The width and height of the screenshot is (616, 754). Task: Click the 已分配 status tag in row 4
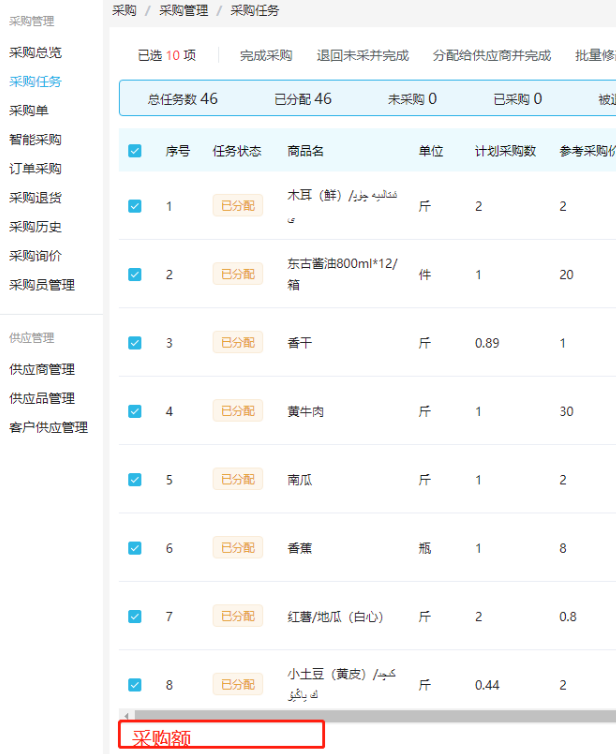tap(238, 411)
